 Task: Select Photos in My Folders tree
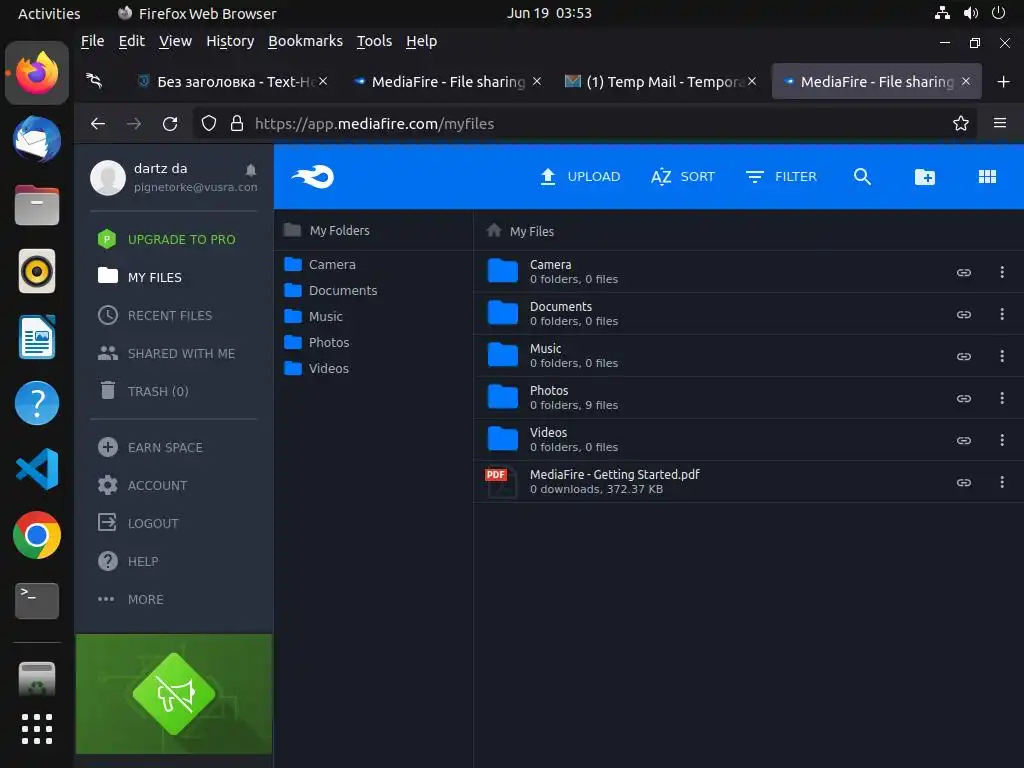(x=317, y=342)
